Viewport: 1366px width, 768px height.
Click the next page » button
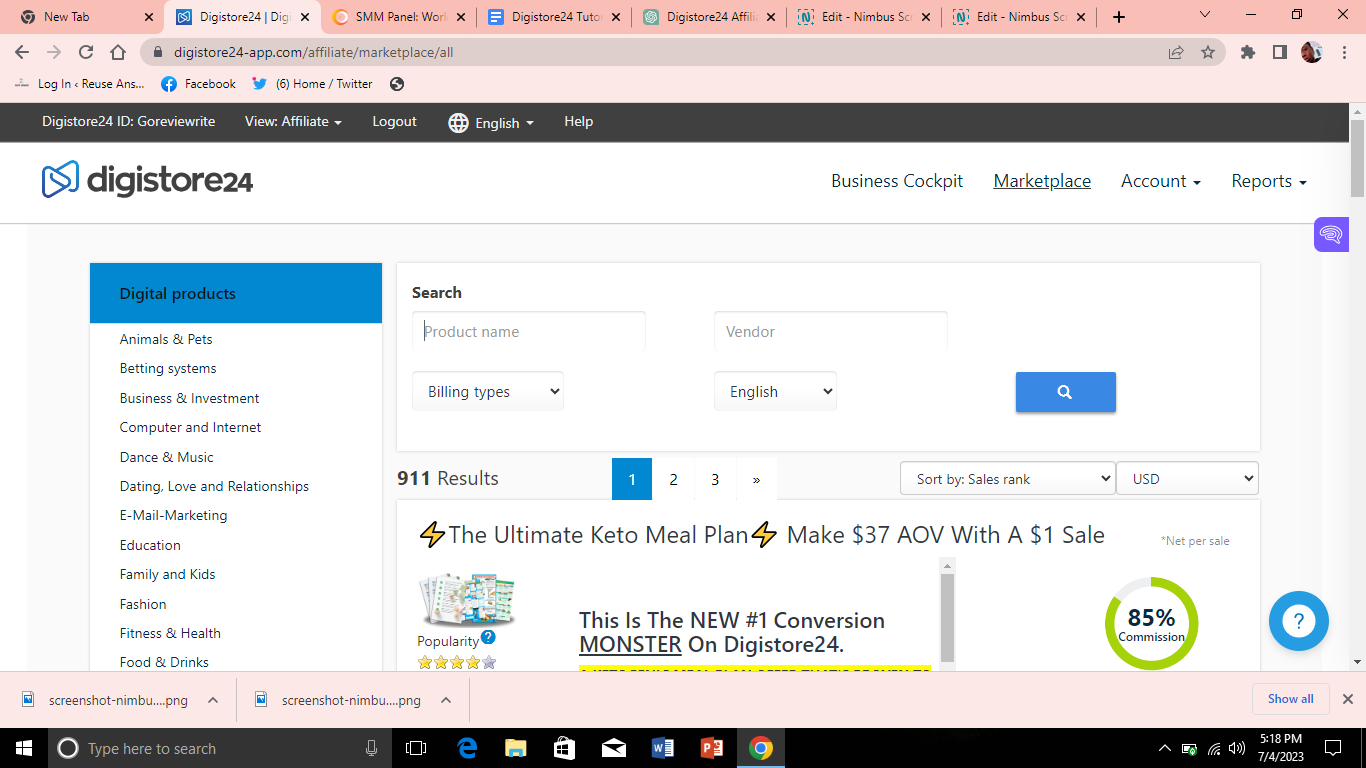click(x=756, y=479)
